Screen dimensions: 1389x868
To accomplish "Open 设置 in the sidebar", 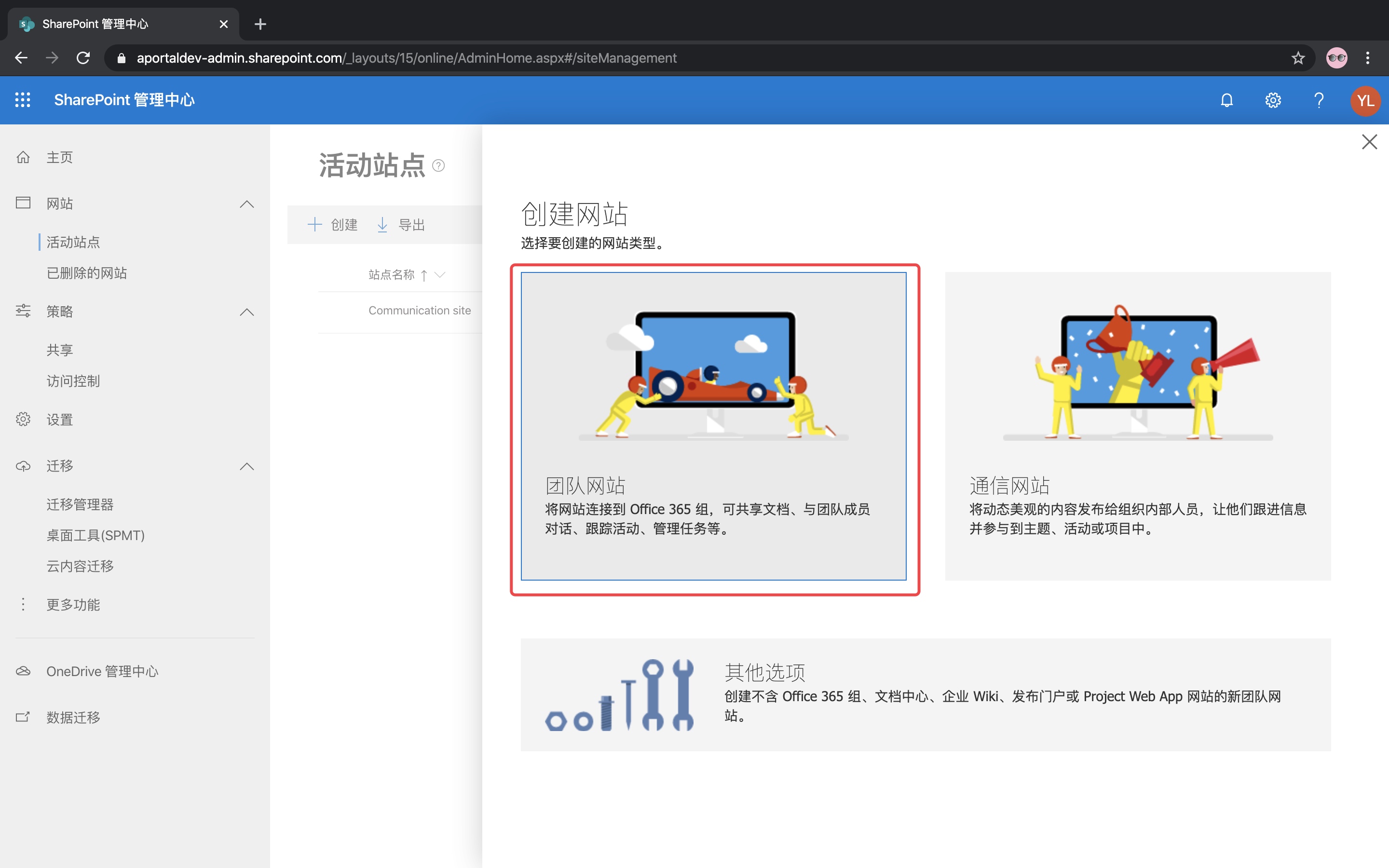I will (x=60, y=420).
